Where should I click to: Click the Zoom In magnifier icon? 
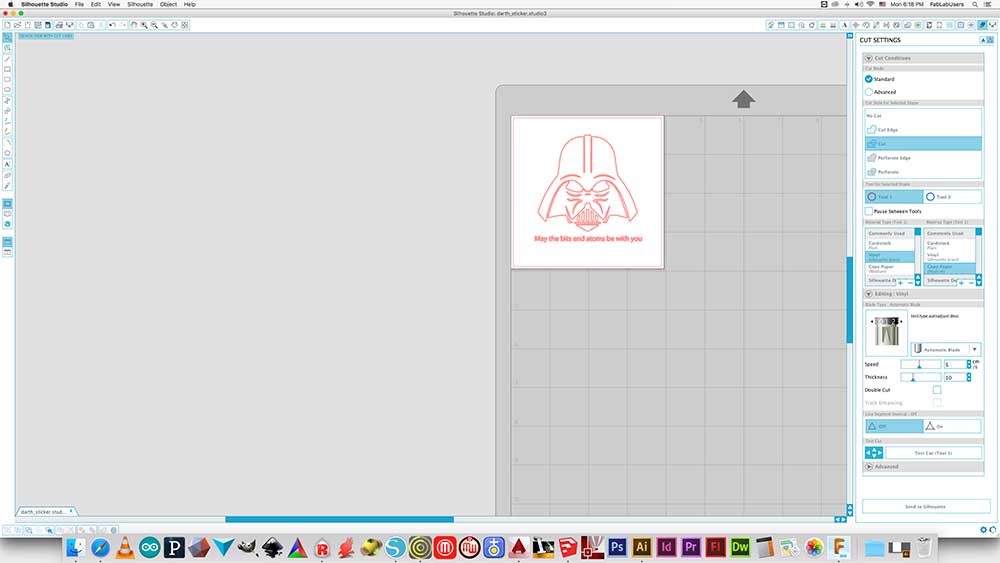tap(144, 25)
